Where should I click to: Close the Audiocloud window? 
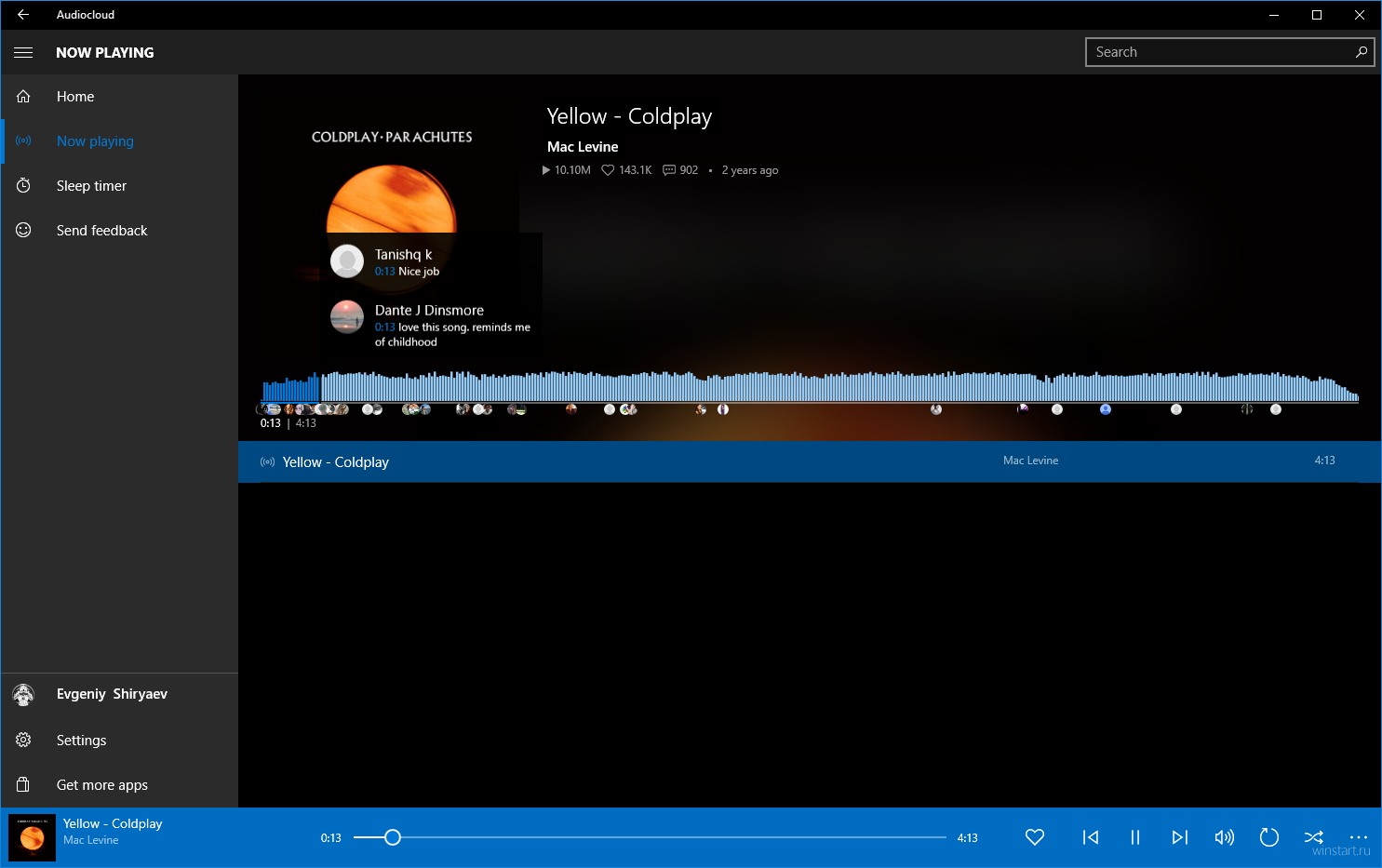pyautogui.click(x=1360, y=15)
